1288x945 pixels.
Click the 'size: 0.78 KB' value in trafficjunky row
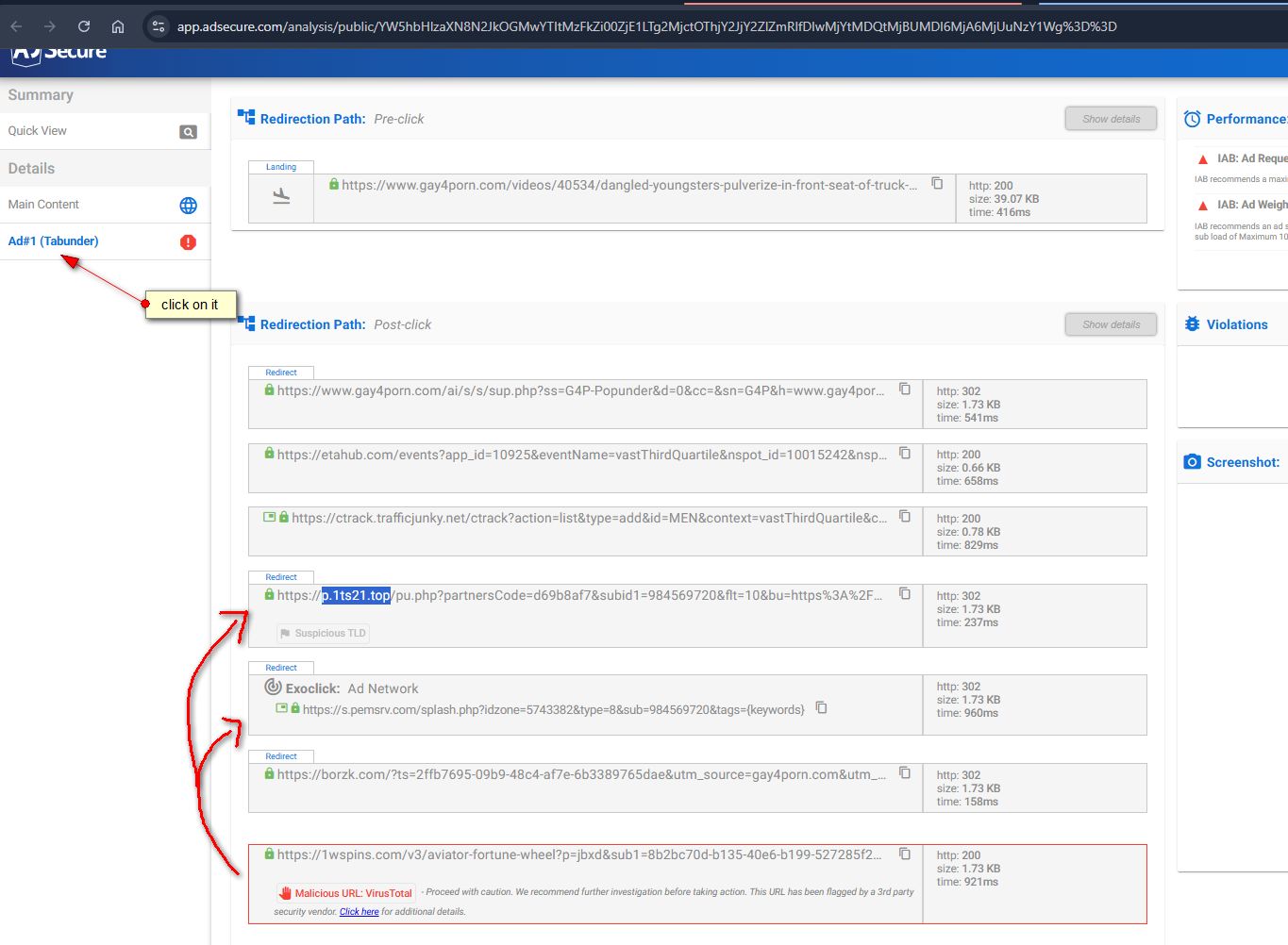[x=968, y=532]
